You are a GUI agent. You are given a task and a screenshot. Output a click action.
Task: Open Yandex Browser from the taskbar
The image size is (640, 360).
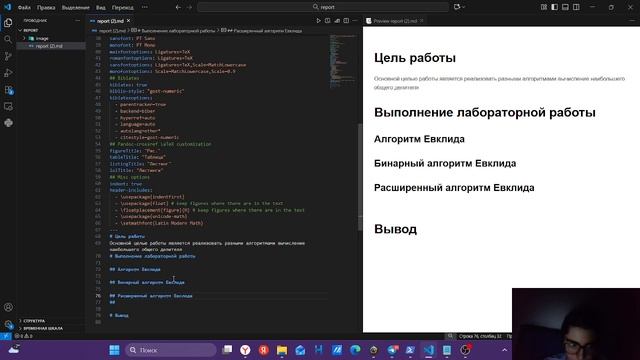[245, 350]
